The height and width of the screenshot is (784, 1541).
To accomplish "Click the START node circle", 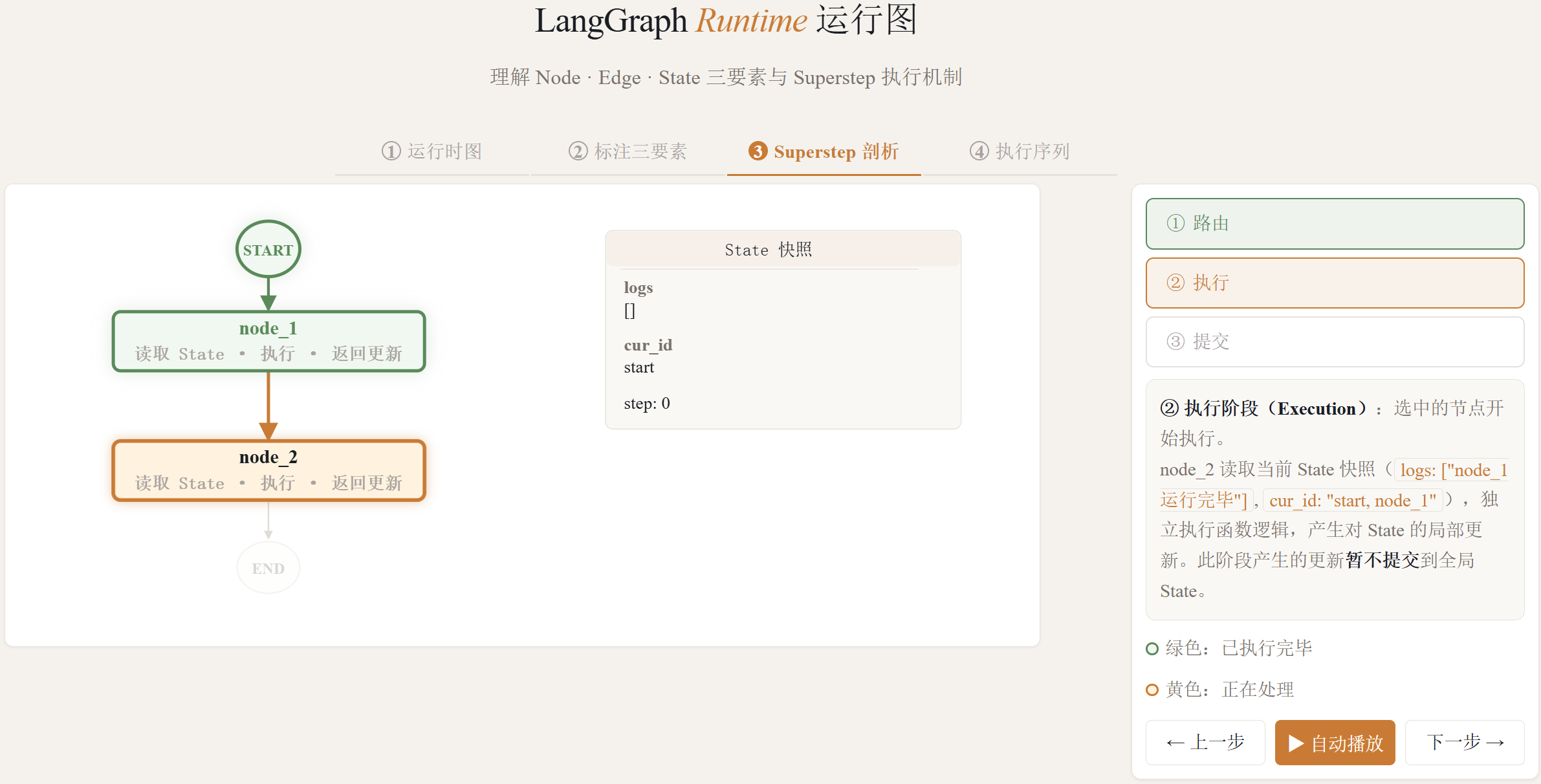I will click(268, 250).
